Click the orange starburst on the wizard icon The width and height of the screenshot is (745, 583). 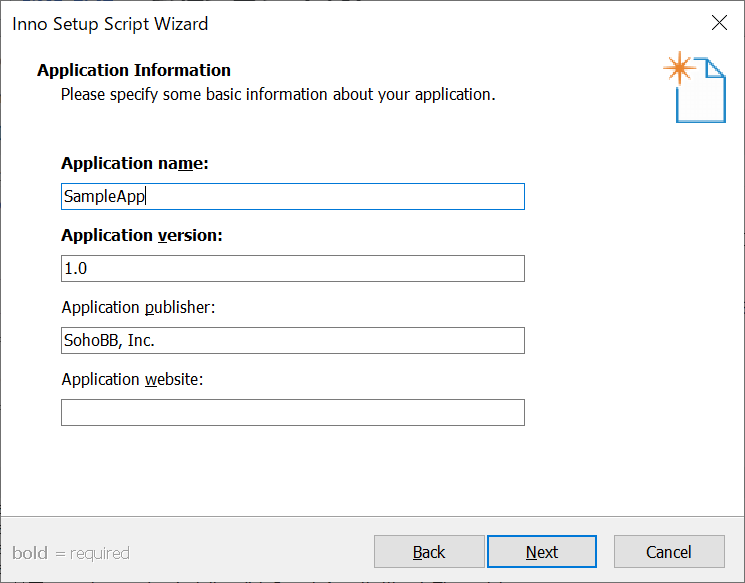[679, 68]
